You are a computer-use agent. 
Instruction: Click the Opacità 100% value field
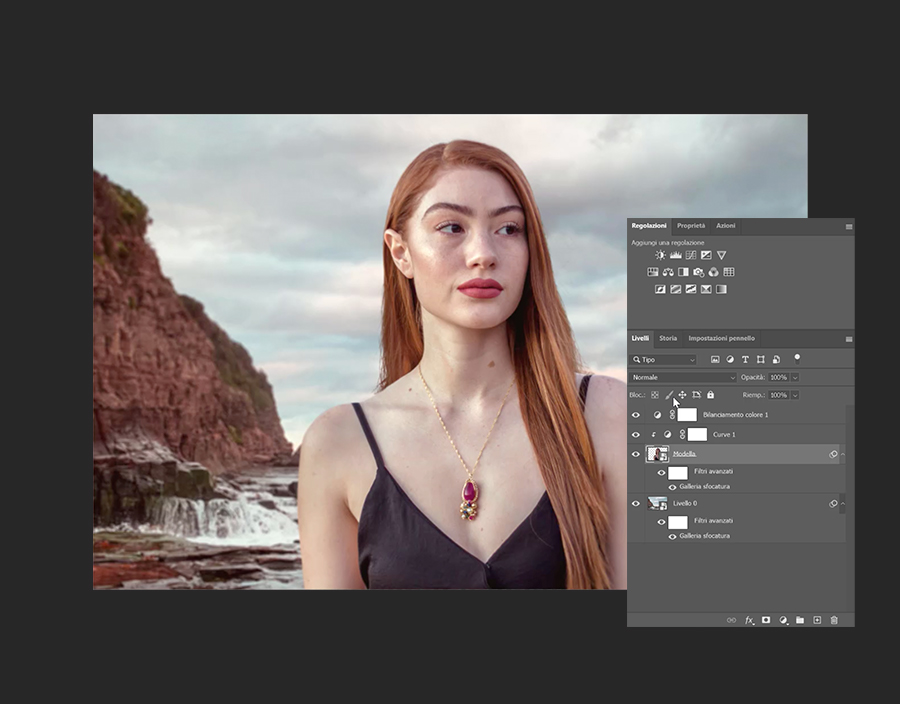pyautogui.click(x=778, y=378)
